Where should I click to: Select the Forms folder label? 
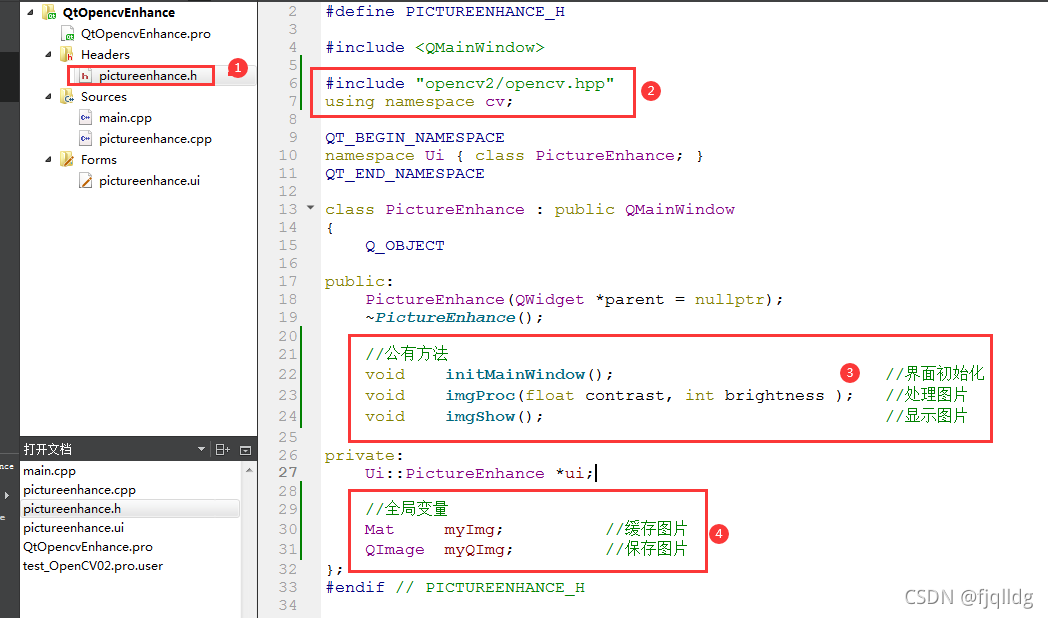click(98, 159)
